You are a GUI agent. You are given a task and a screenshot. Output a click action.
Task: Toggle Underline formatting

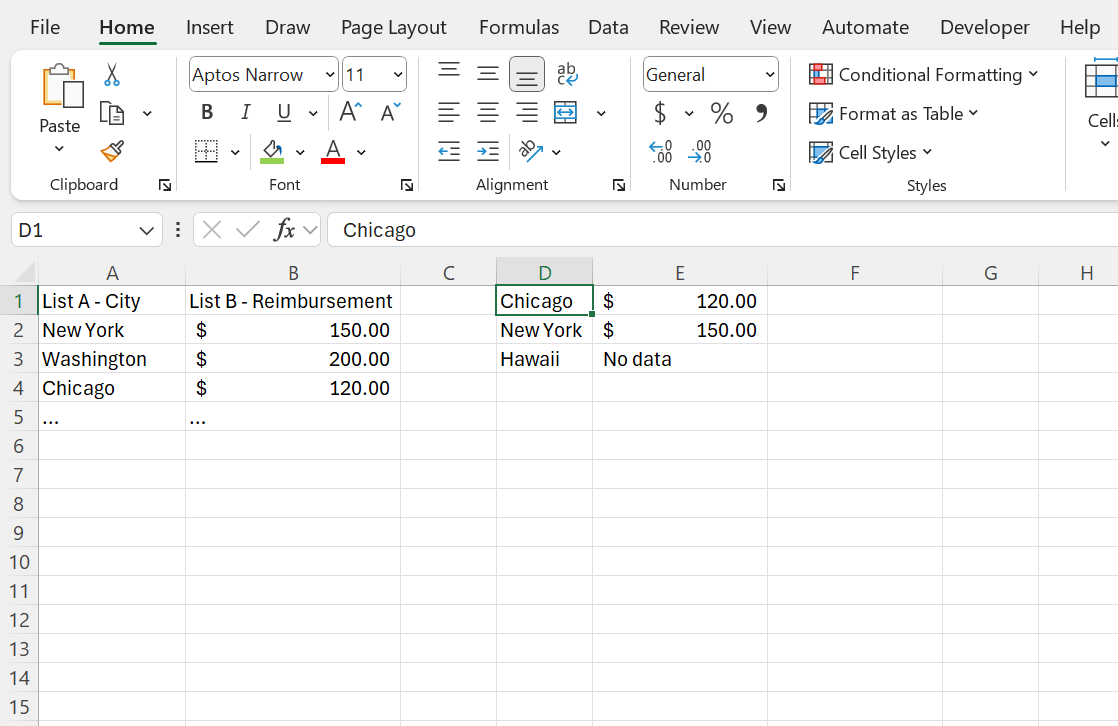pyautogui.click(x=284, y=113)
